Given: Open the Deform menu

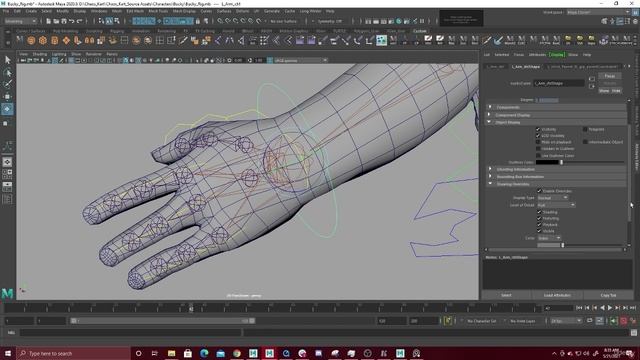Looking at the screenshot, I should [x=242, y=11].
